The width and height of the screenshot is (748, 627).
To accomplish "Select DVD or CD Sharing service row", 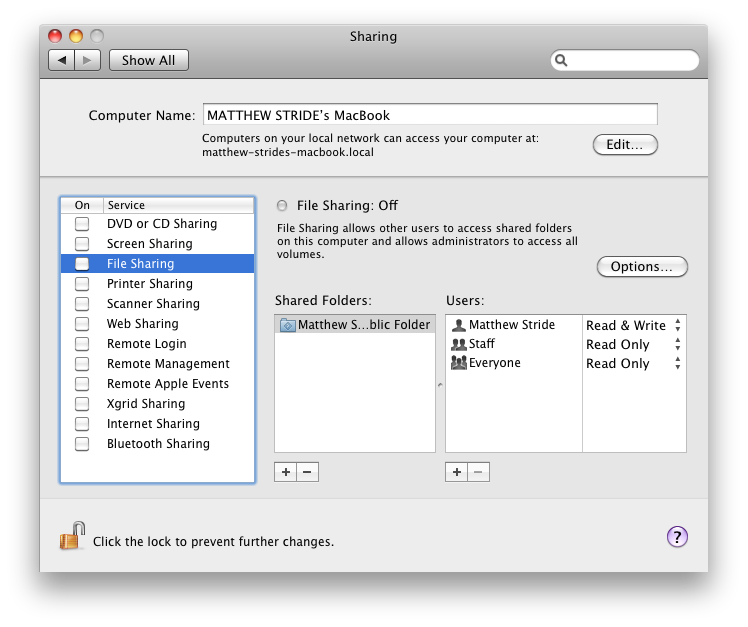I will coord(157,224).
